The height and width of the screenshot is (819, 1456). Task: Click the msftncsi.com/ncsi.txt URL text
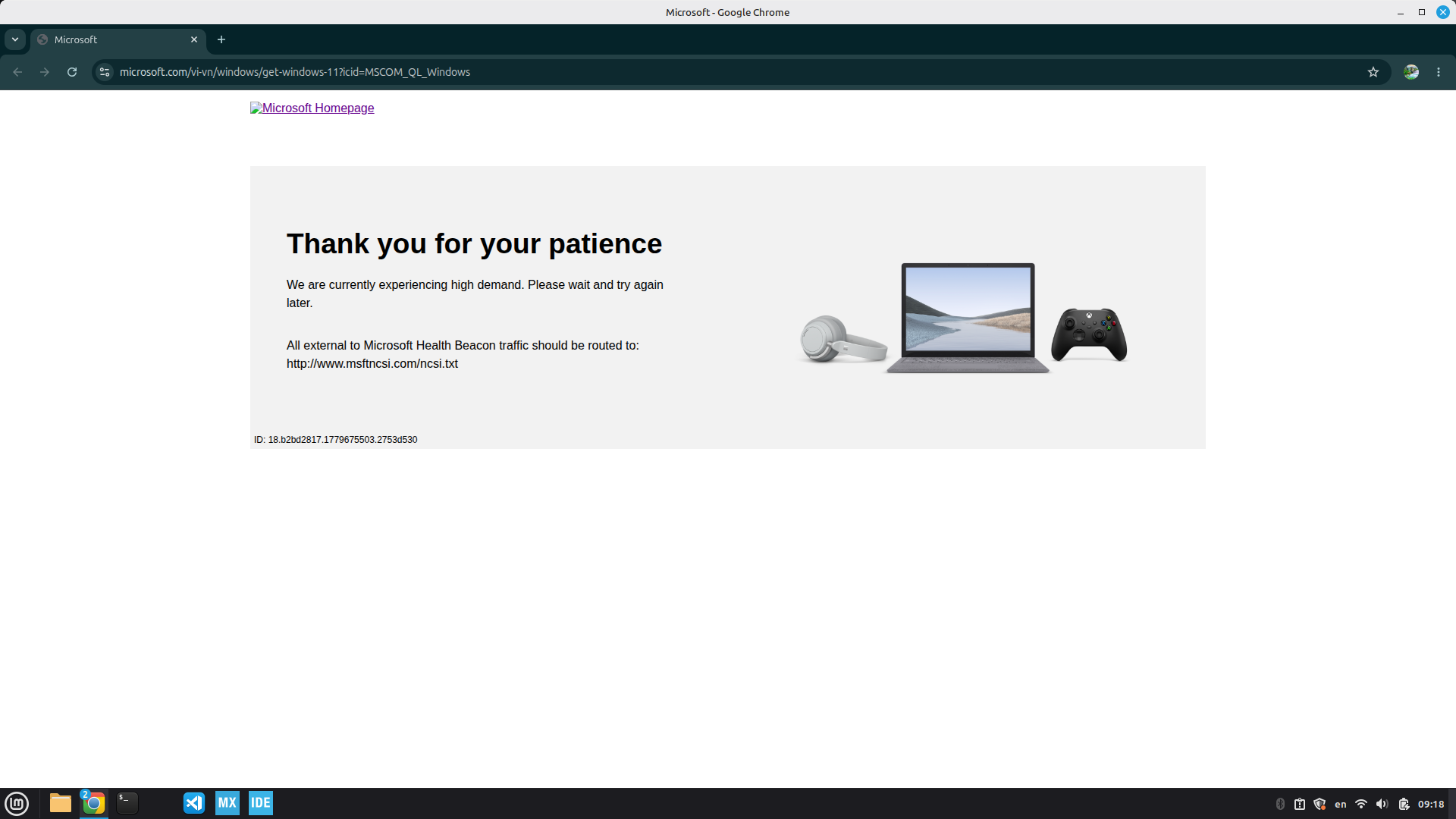372,364
